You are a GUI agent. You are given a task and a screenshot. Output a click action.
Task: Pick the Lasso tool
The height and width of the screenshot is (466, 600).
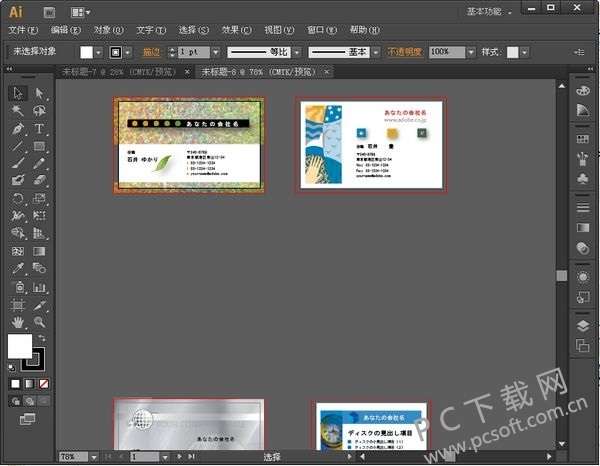tap(39, 111)
